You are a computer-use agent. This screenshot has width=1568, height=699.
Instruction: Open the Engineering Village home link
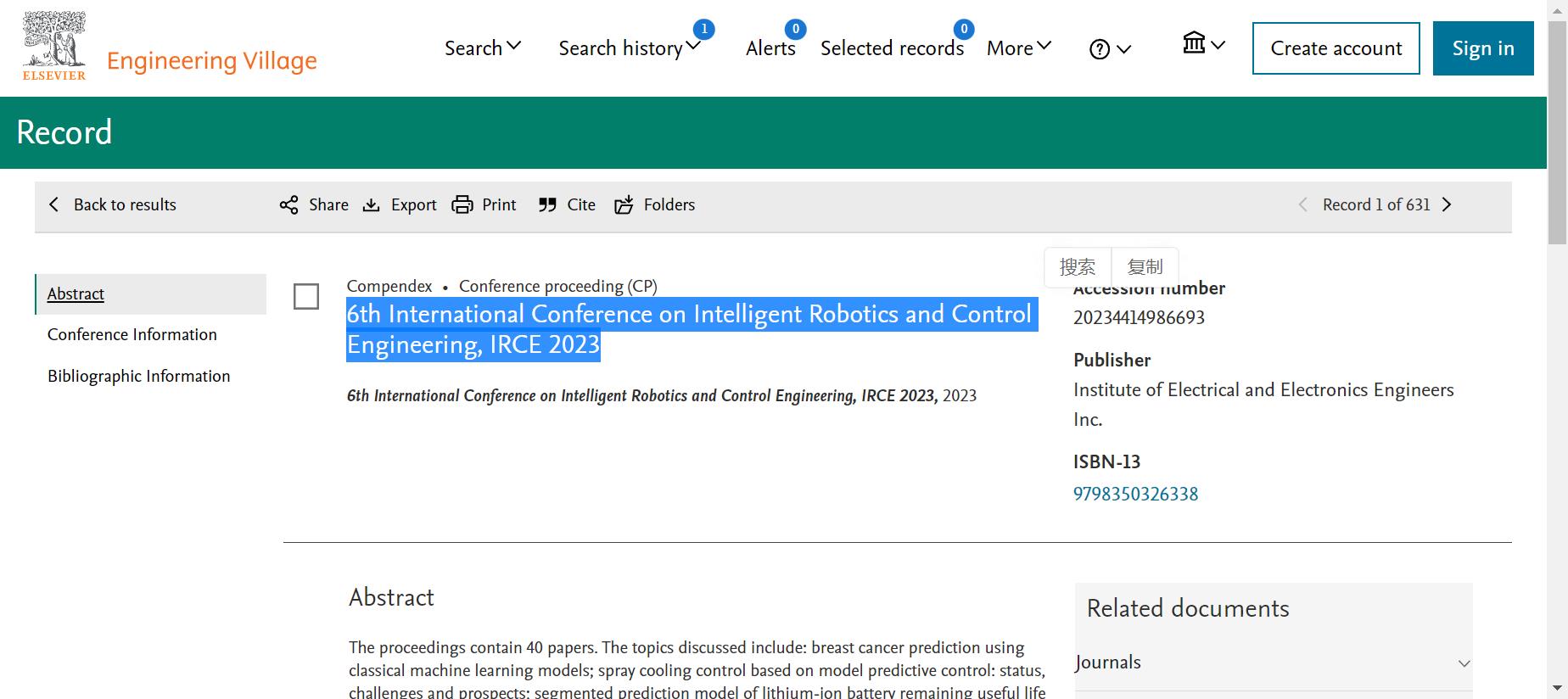tap(212, 61)
